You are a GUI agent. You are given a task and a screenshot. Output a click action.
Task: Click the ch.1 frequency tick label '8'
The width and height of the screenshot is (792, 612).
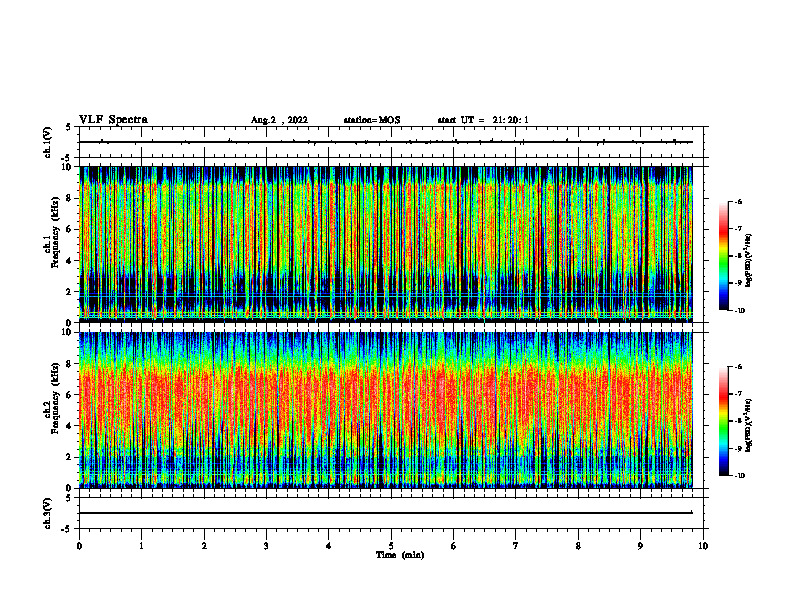70,198
